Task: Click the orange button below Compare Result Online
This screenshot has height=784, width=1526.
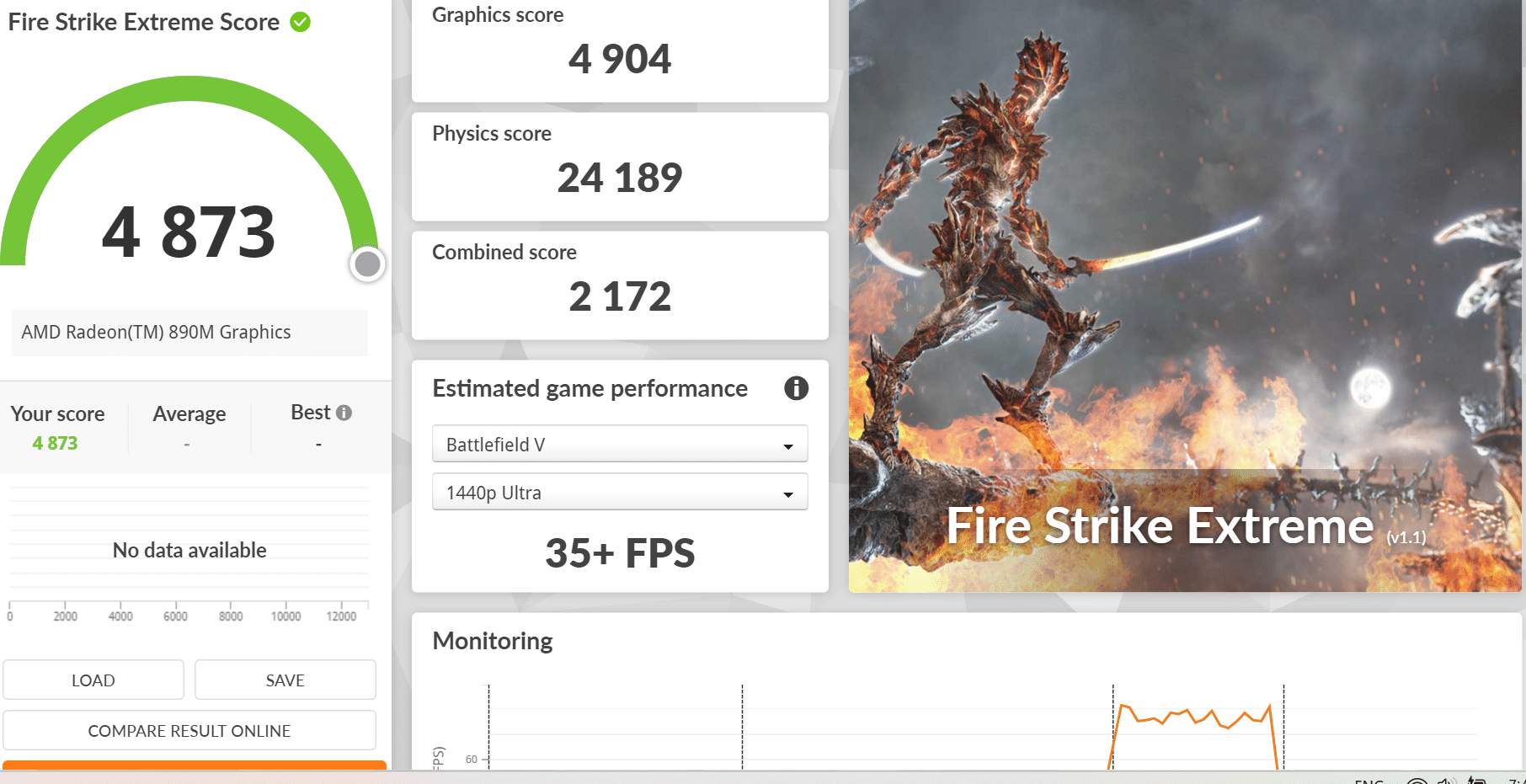Action: [x=195, y=765]
